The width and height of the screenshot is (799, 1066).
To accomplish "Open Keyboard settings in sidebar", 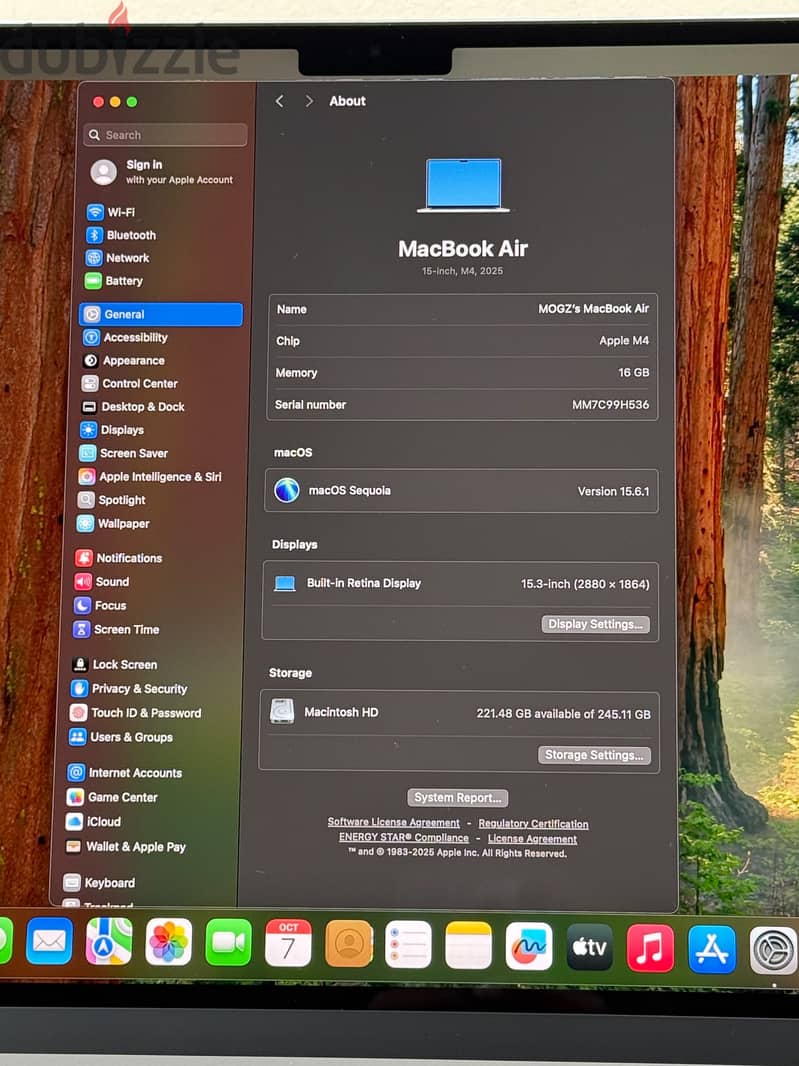I will [x=99, y=883].
